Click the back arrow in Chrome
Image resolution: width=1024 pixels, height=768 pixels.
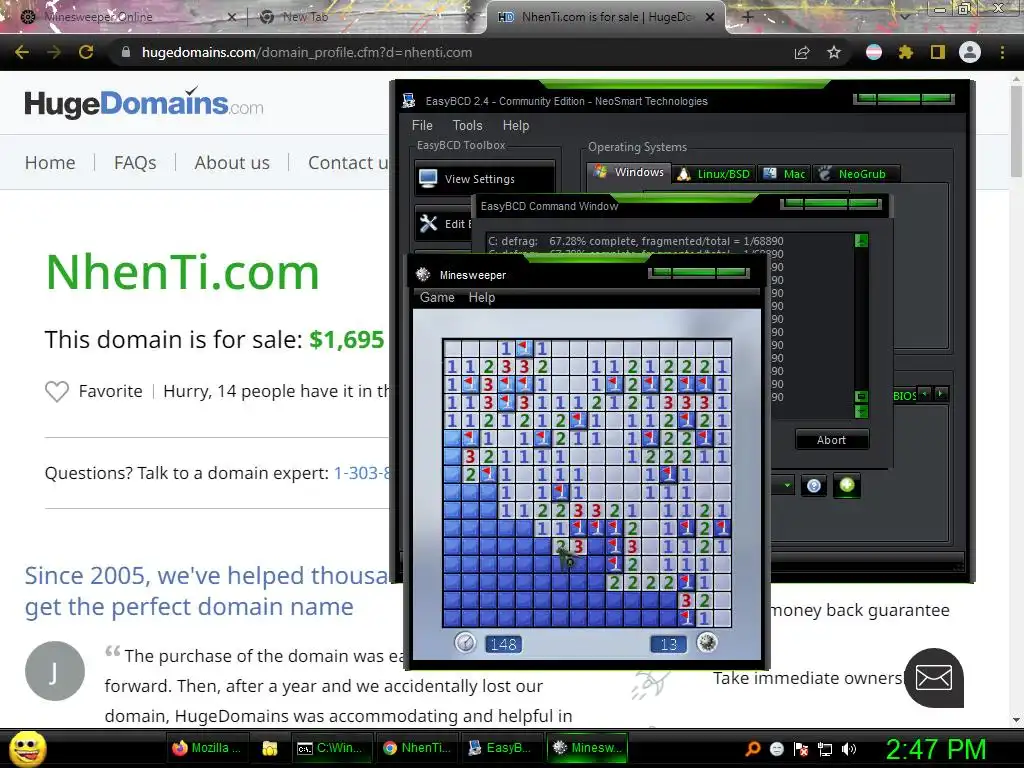point(22,52)
